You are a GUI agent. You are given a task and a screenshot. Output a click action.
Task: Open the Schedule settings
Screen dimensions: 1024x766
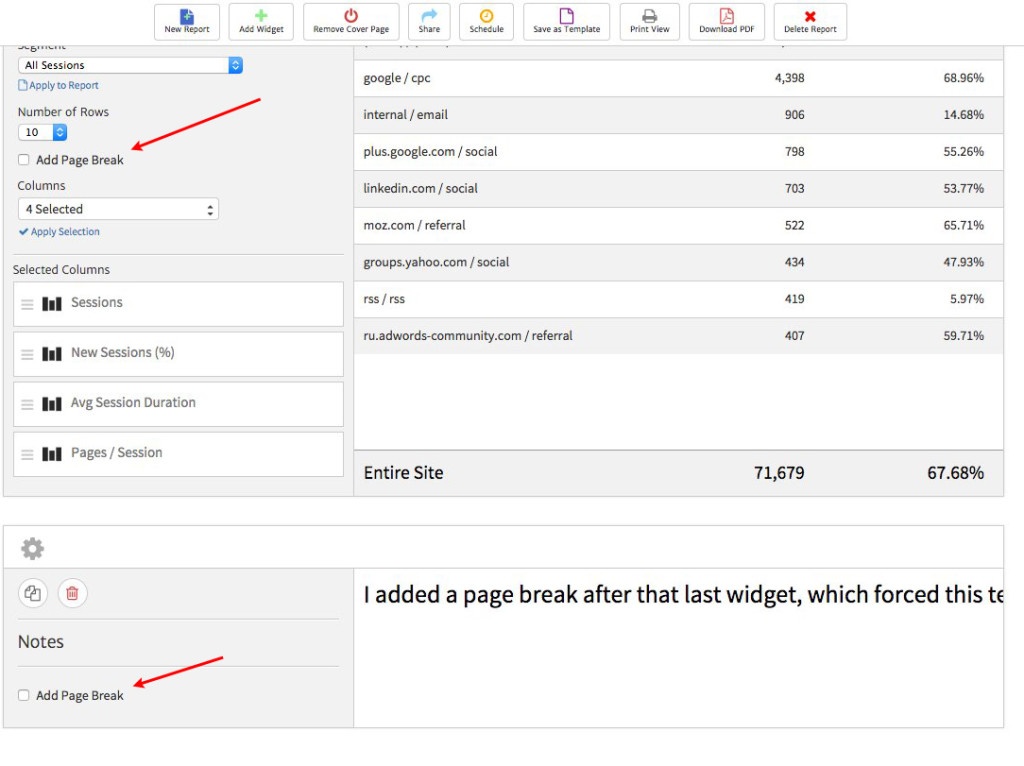pos(486,21)
